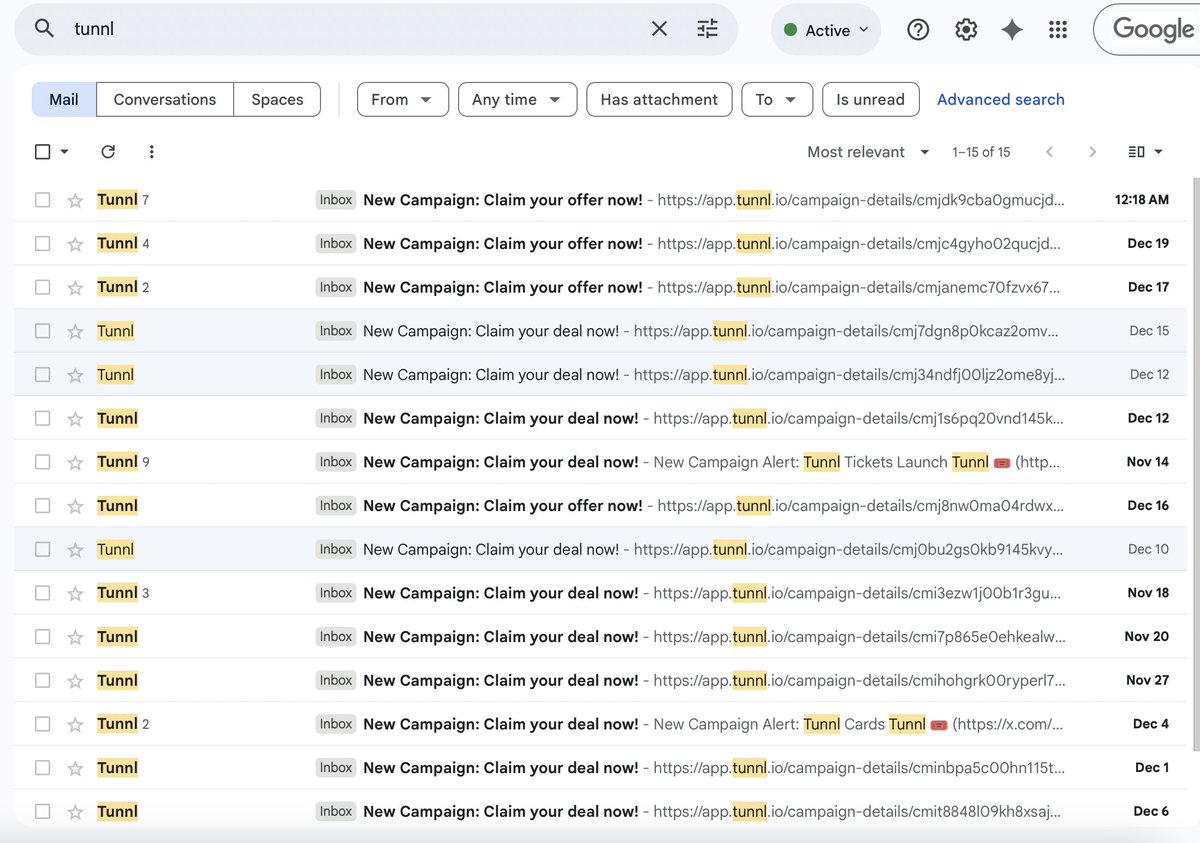Star the Tunnl email dated Dec 15

75,331
